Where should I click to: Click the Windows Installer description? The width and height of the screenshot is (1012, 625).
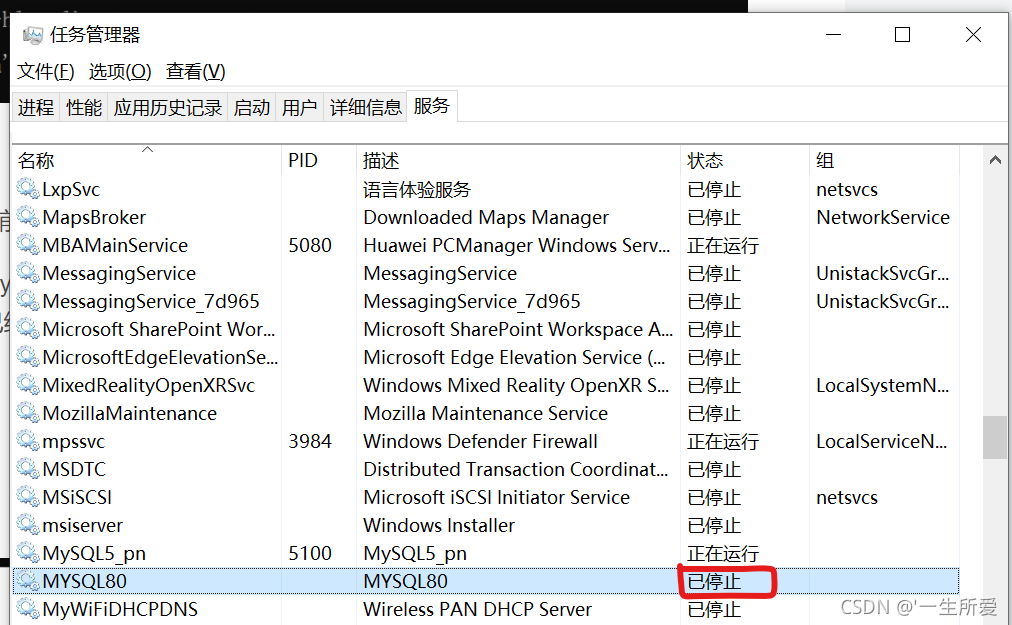[439, 525]
